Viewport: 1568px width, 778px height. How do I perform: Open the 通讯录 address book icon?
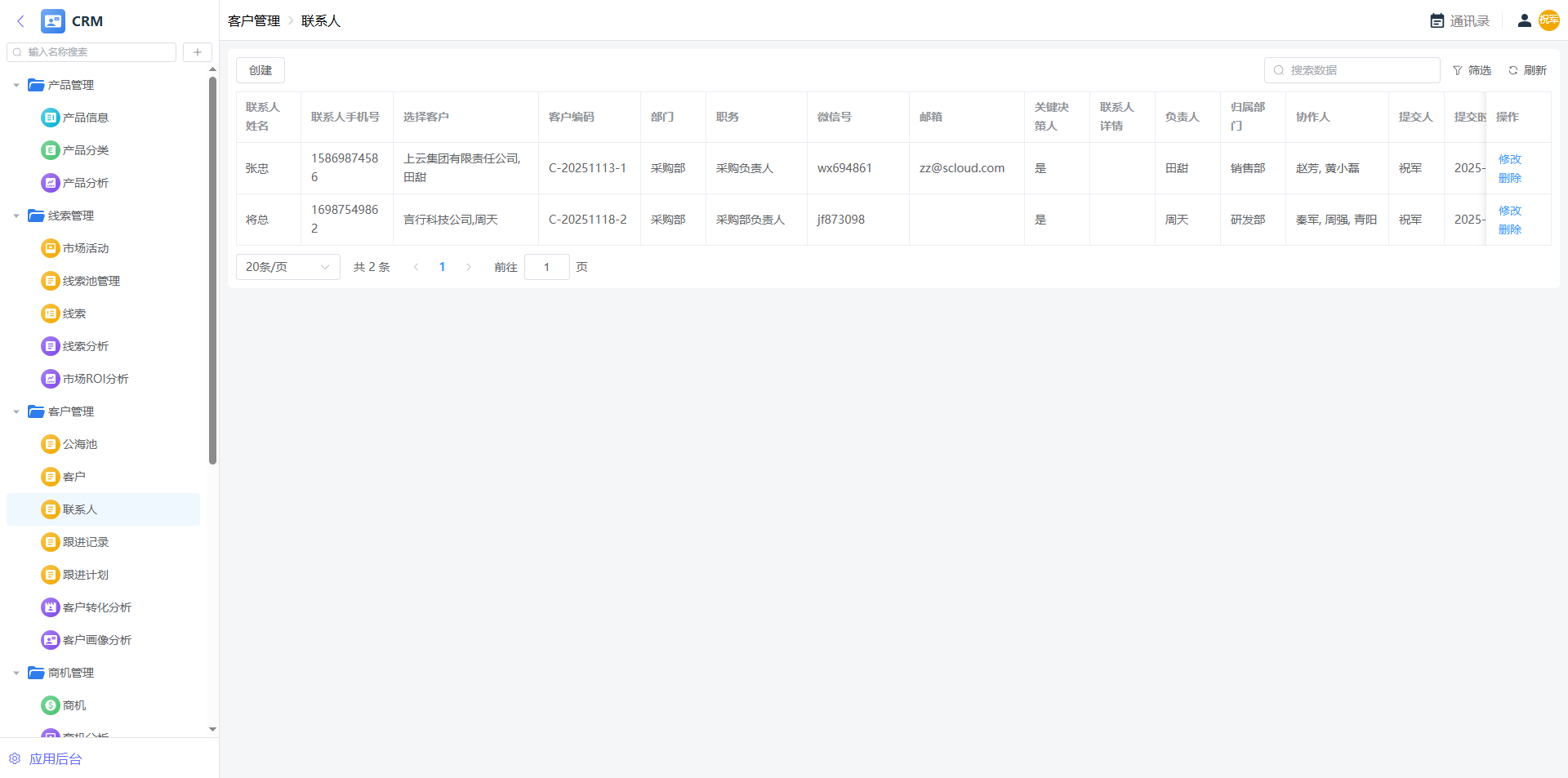pyautogui.click(x=1437, y=21)
